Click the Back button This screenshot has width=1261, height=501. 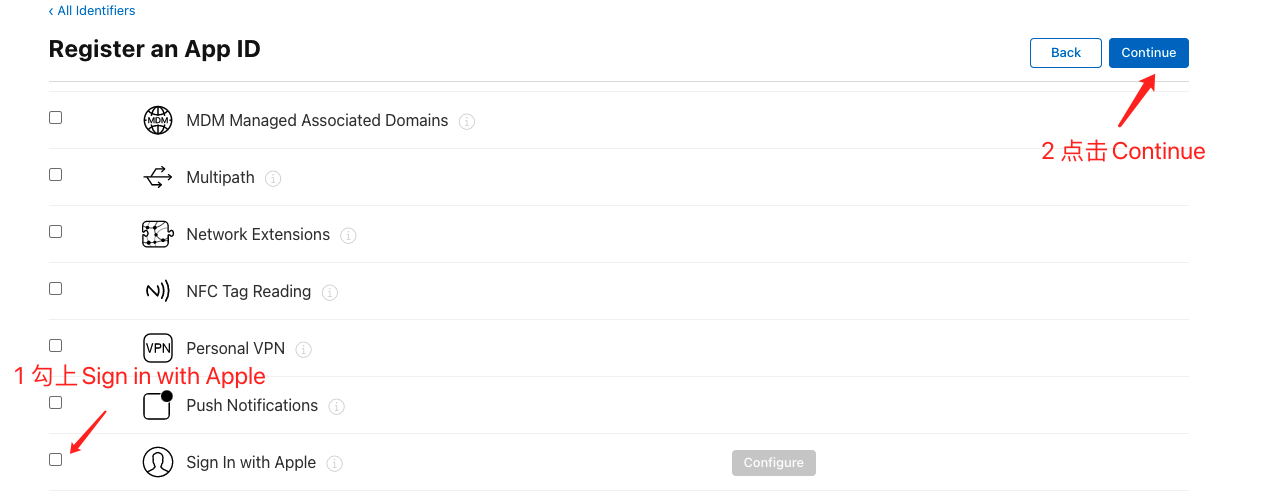point(1066,53)
